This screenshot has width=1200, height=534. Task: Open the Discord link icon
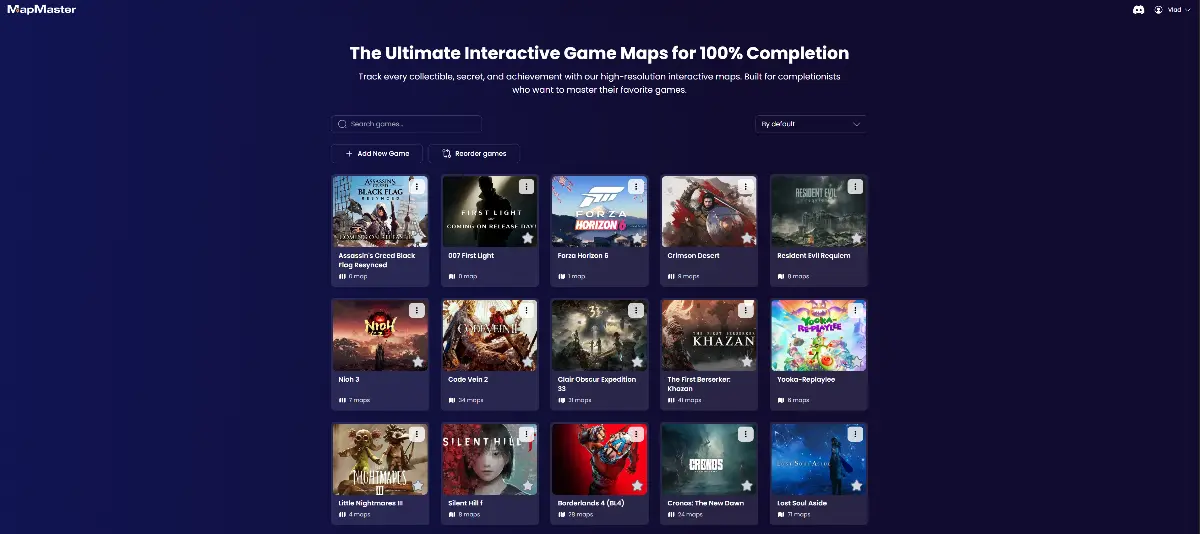(x=1138, y=9)
